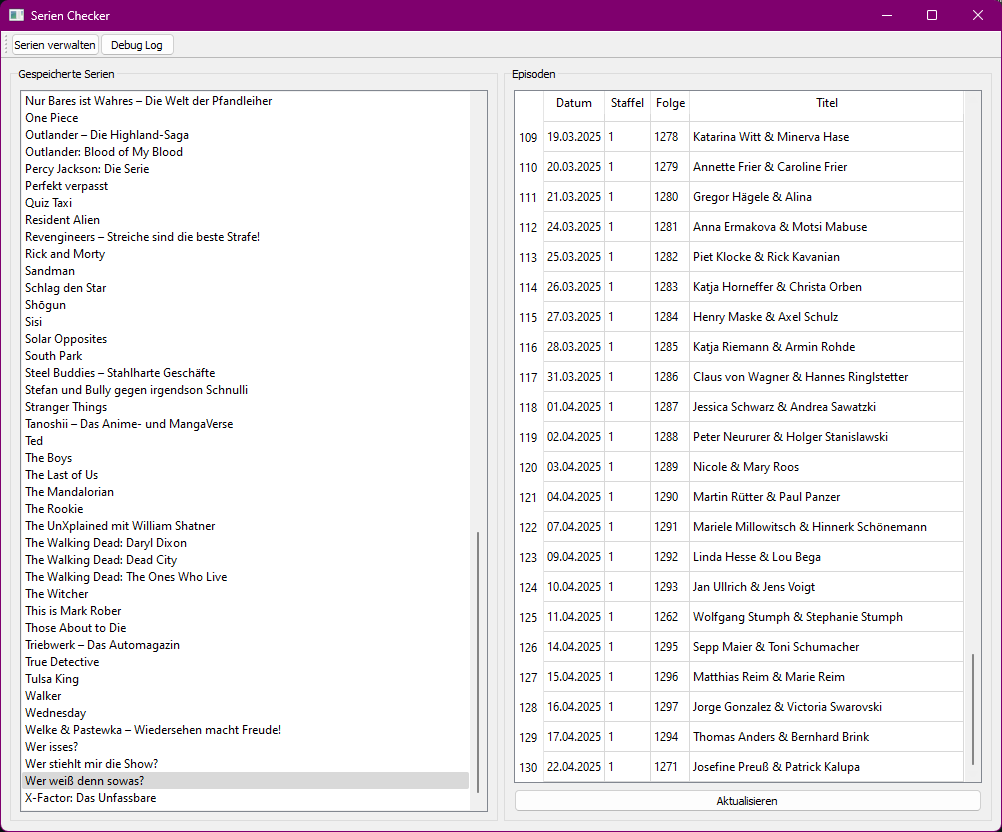Select Stranger Things in the series list

[66, 407]
